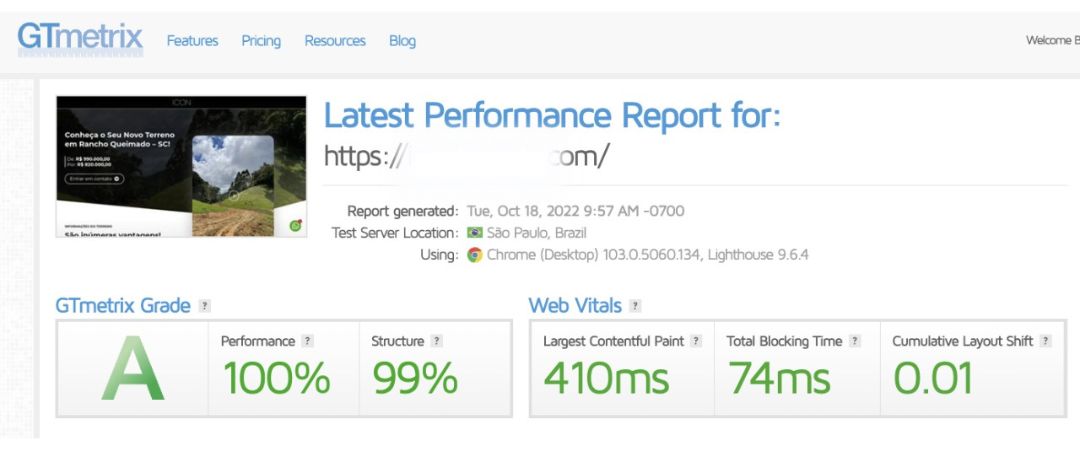Open the Resources menu
This screenshot has width=1080, height=450.
point(335,41)
